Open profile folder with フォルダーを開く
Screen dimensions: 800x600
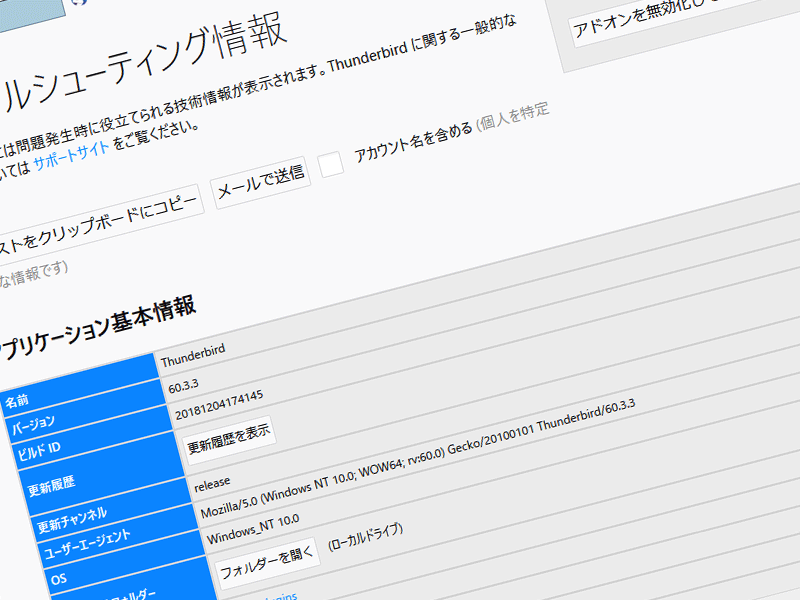[267, 562]
